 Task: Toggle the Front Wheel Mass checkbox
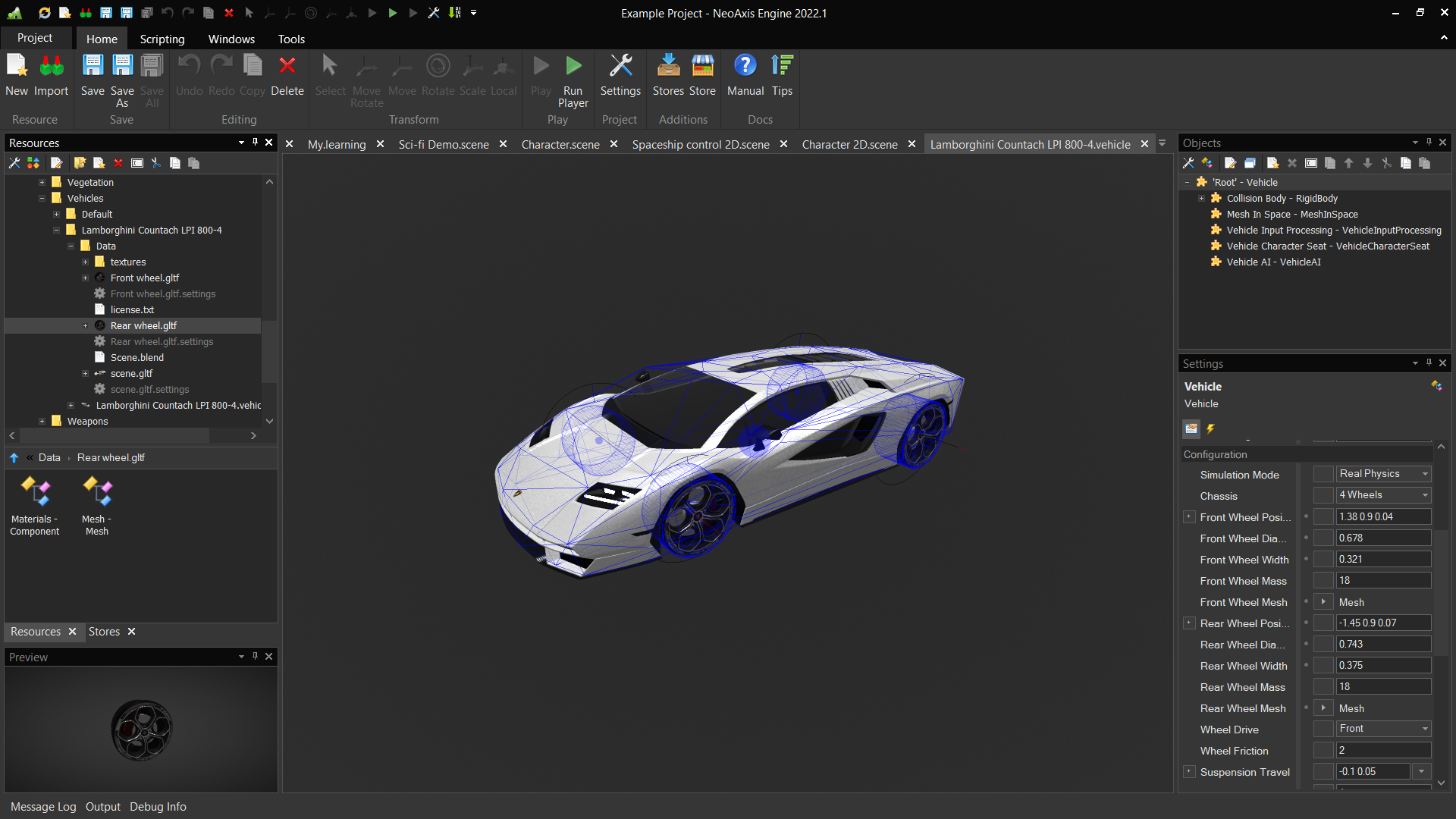pos(1323,581)
